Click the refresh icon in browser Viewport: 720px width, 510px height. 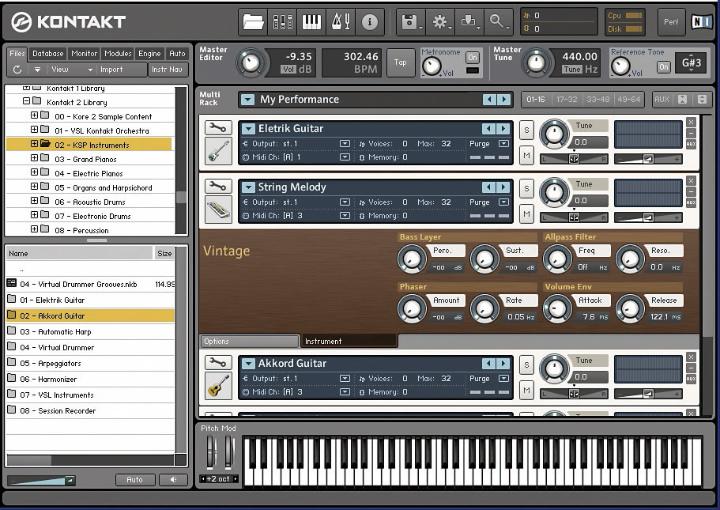17,69
